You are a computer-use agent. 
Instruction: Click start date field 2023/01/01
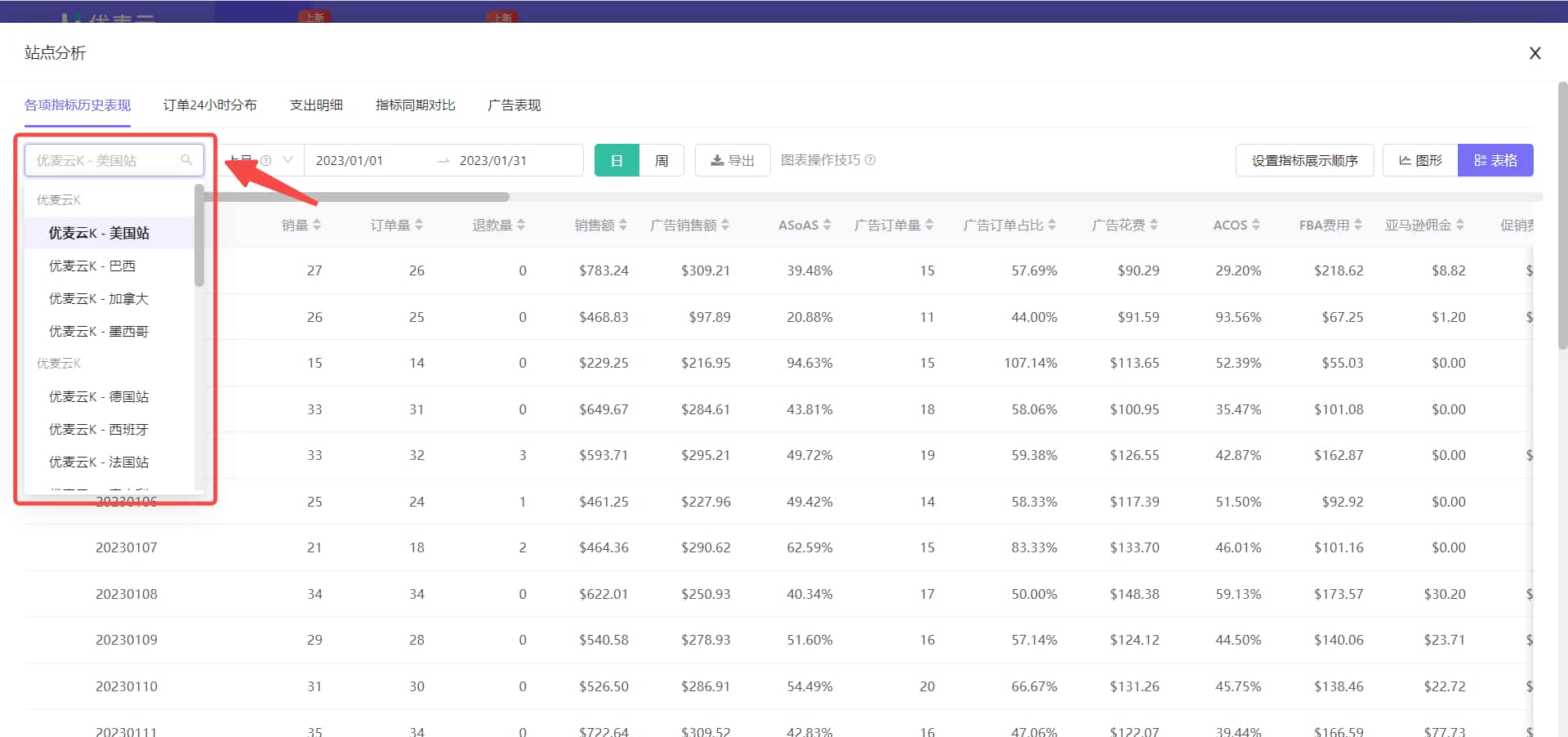350,160
